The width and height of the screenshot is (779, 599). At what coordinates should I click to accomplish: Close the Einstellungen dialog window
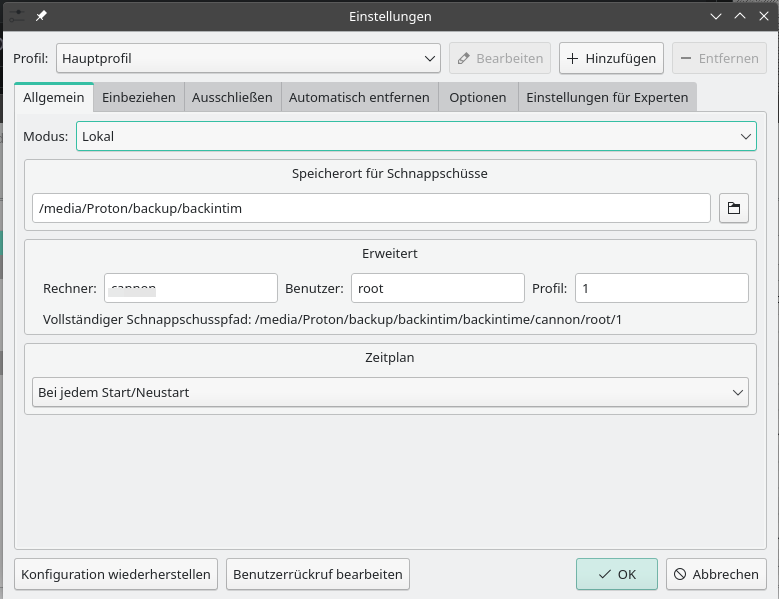point(763,16)
